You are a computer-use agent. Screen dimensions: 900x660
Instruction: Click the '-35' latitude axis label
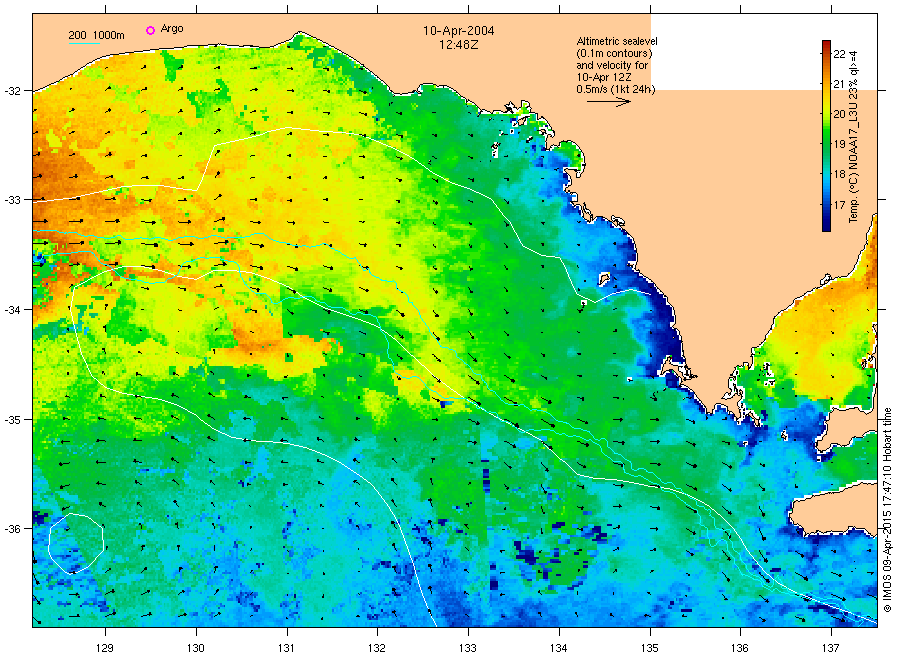(x=12, y=420)
